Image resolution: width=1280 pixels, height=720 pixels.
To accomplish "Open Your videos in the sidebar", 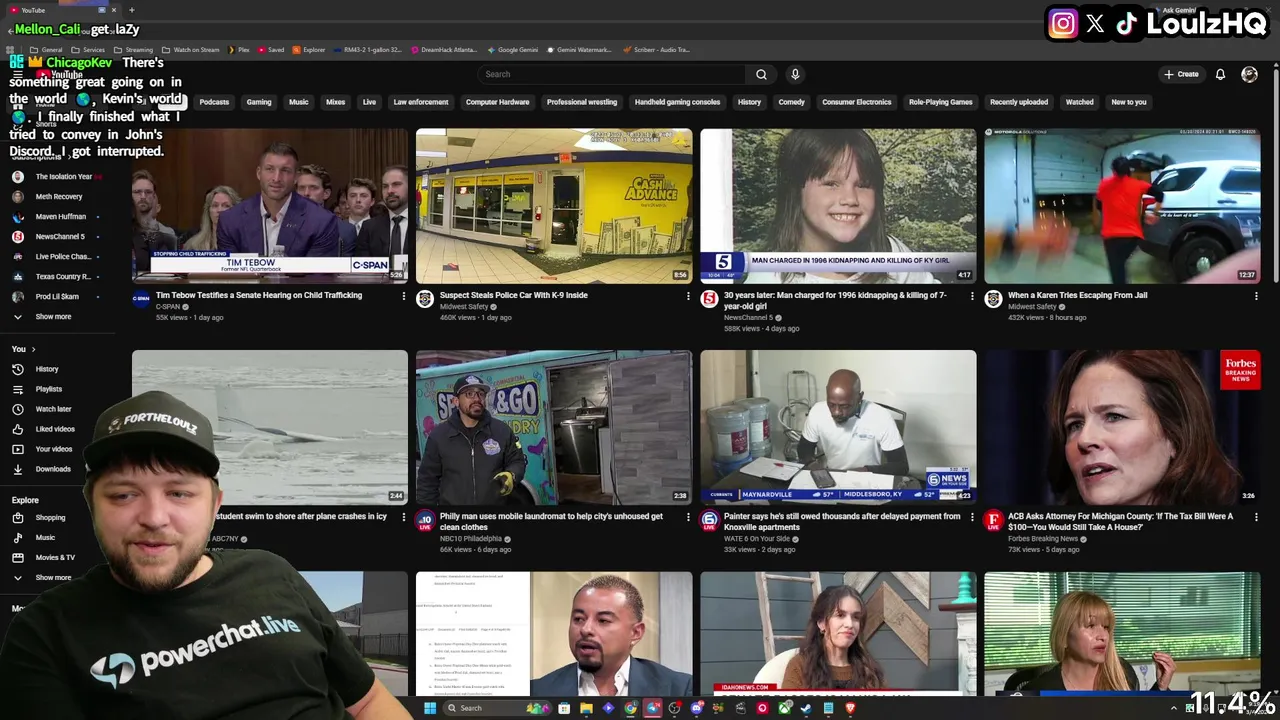I will click(x=54, y=449).
